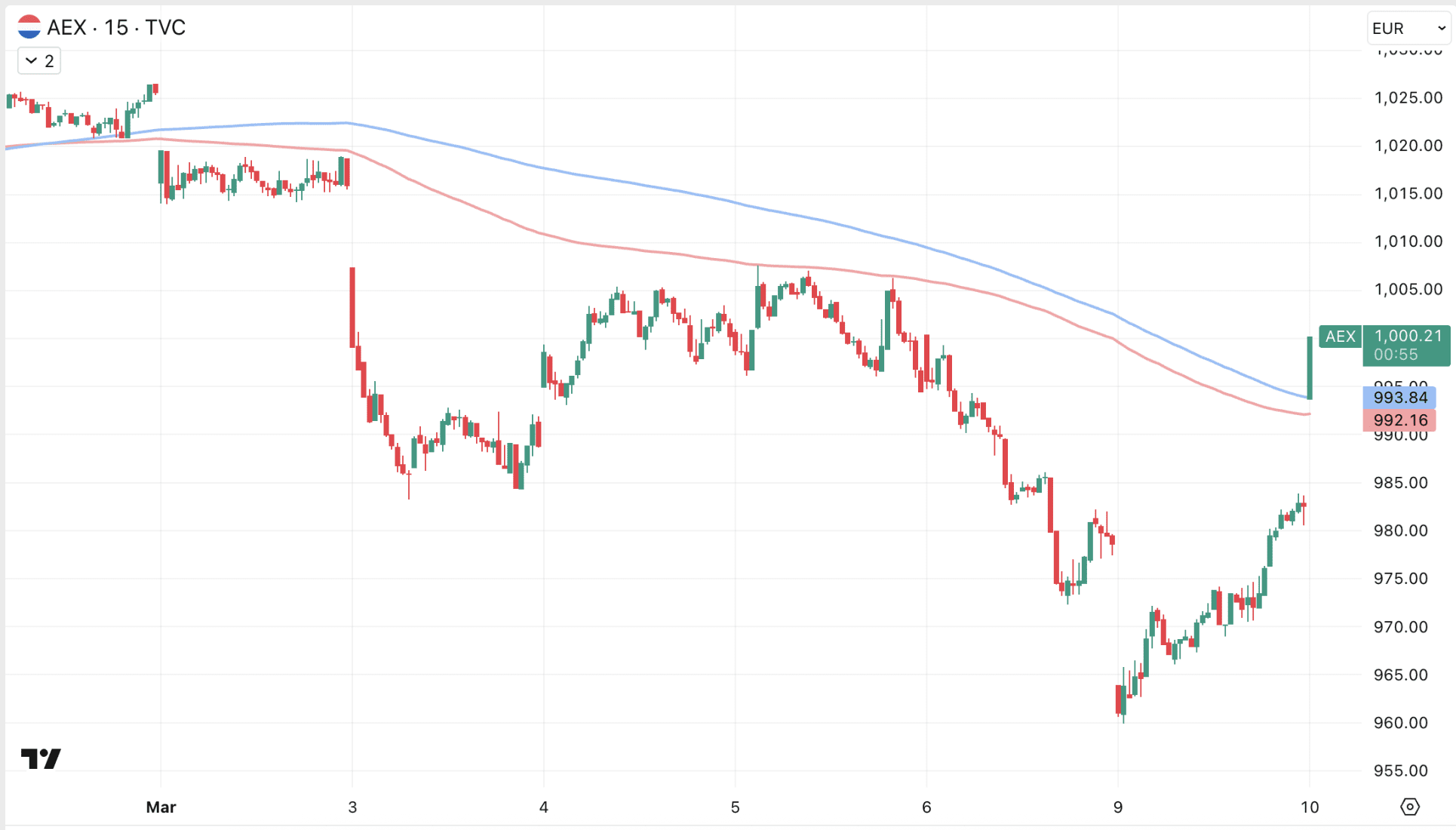1456x830 pixels.
Task: Open the EUR currency dropdown
Action: click(x=1408, y=29)
